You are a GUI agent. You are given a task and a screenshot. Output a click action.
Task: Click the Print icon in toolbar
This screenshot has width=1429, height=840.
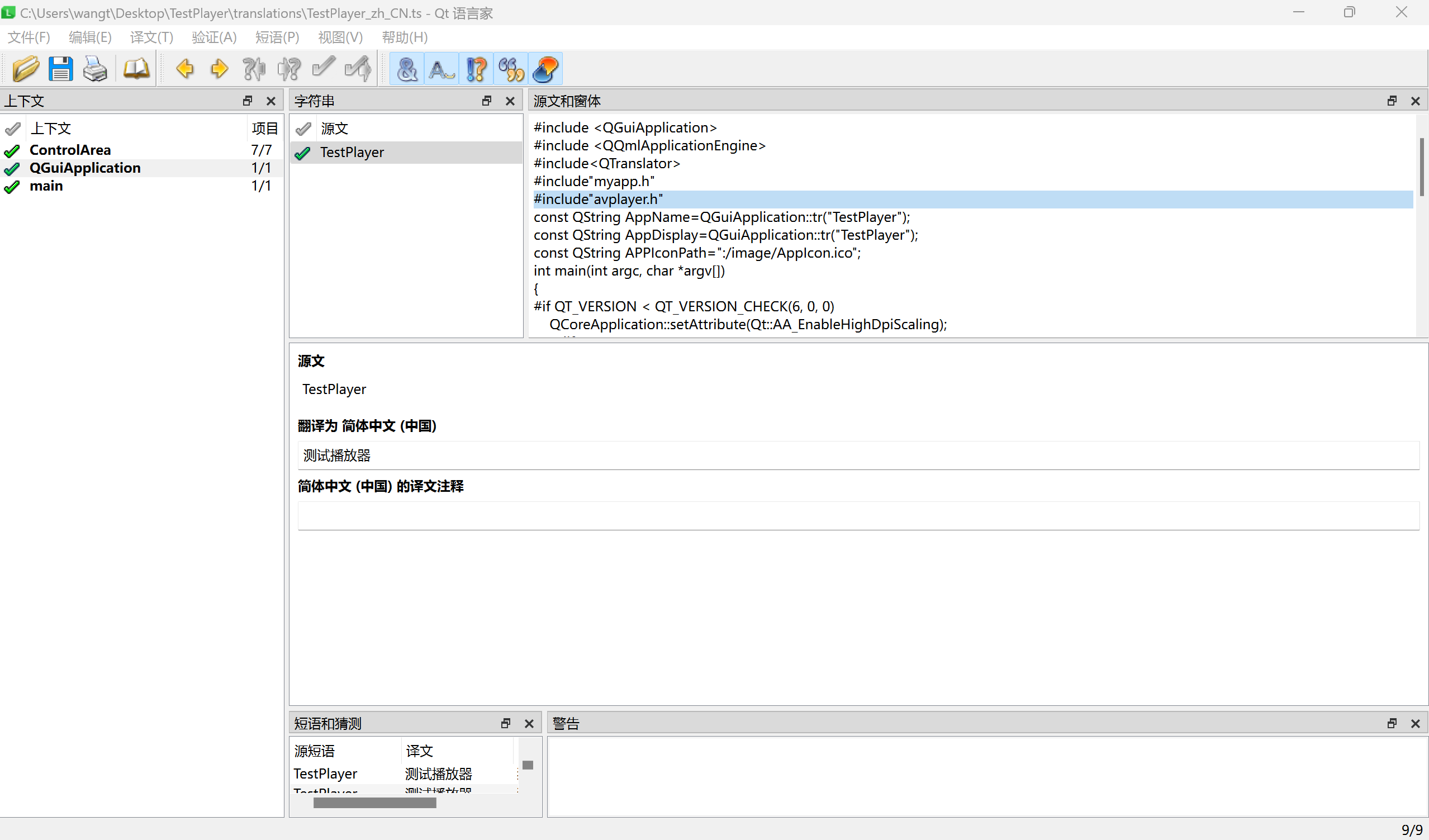click(94, 69)
